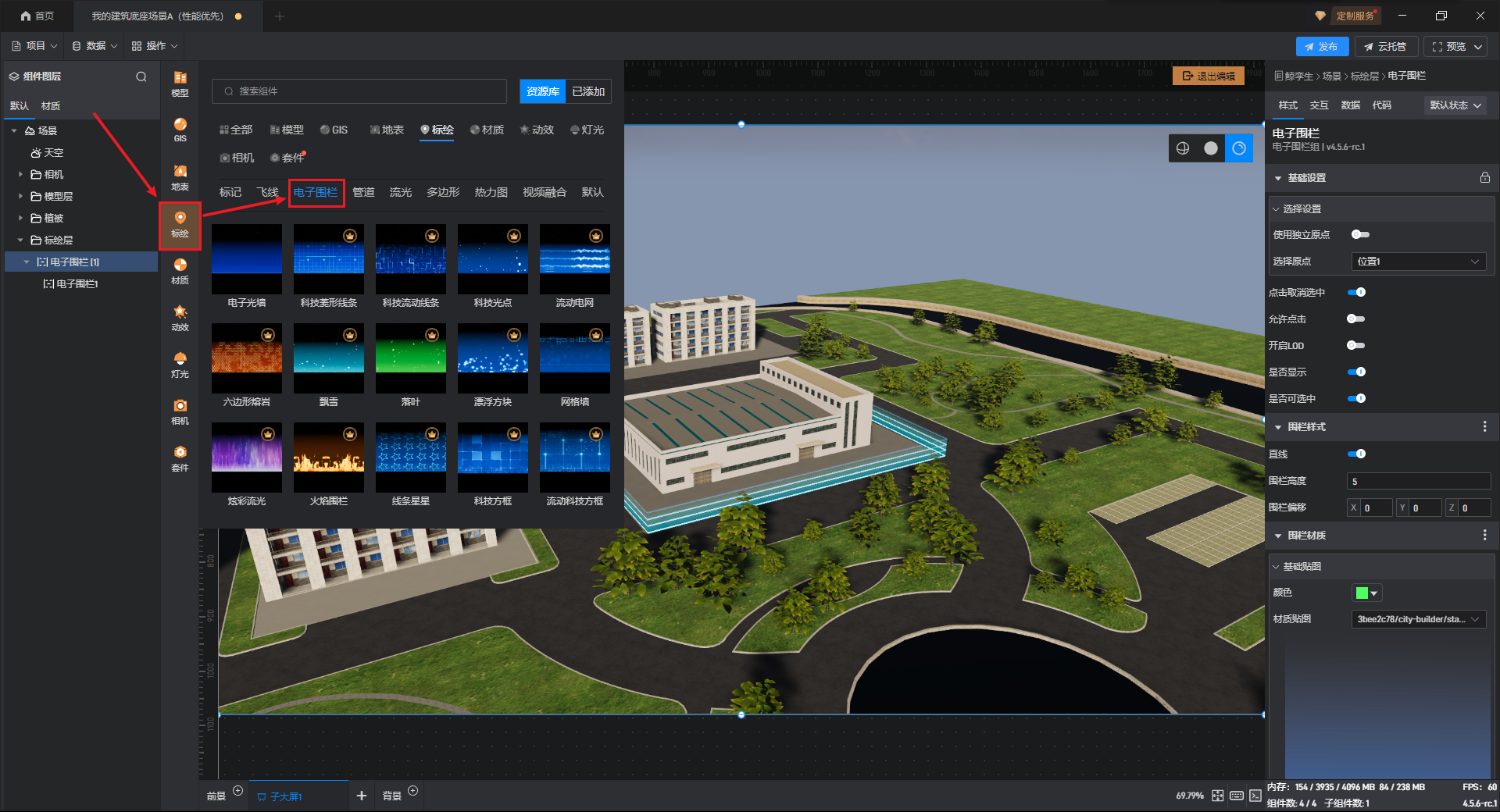Expand the 默认状态 dropdown

(x=1455, y=105)
